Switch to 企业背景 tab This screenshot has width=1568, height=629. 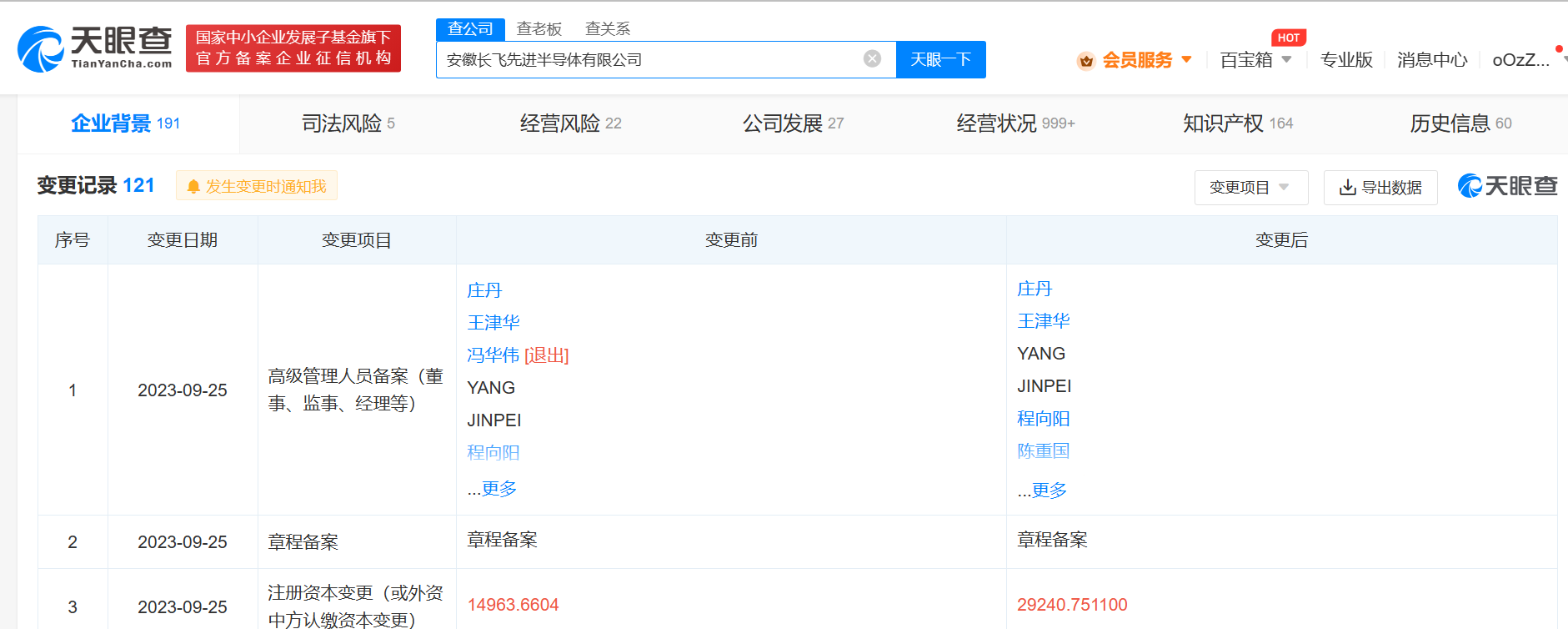(x=126, y=123)
